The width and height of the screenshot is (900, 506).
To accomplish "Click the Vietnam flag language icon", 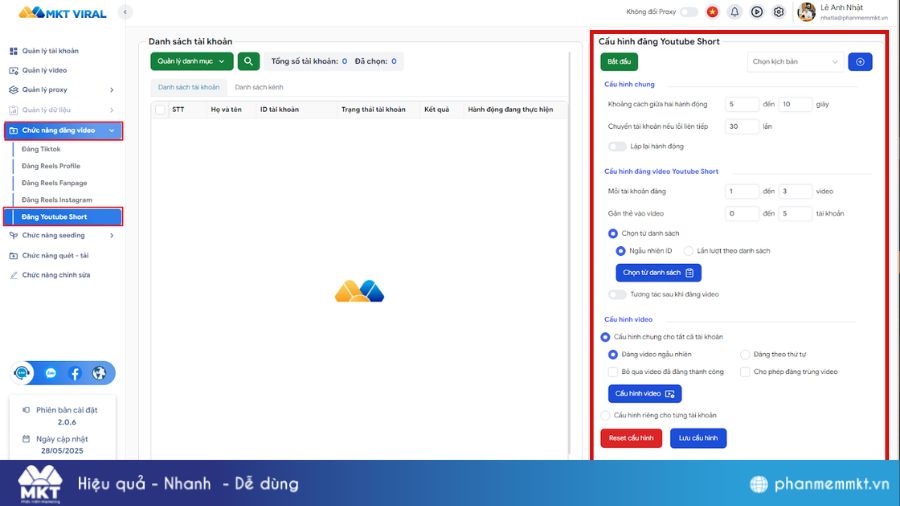I will (712, 11).
